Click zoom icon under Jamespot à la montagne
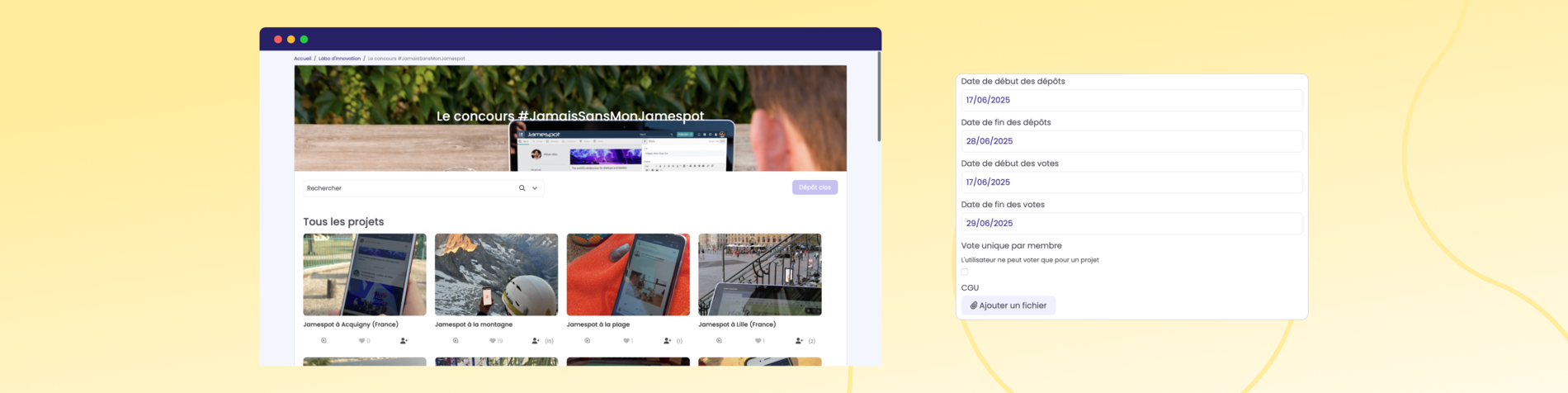Screen dimensions: 1568x393 coord(456,340)
